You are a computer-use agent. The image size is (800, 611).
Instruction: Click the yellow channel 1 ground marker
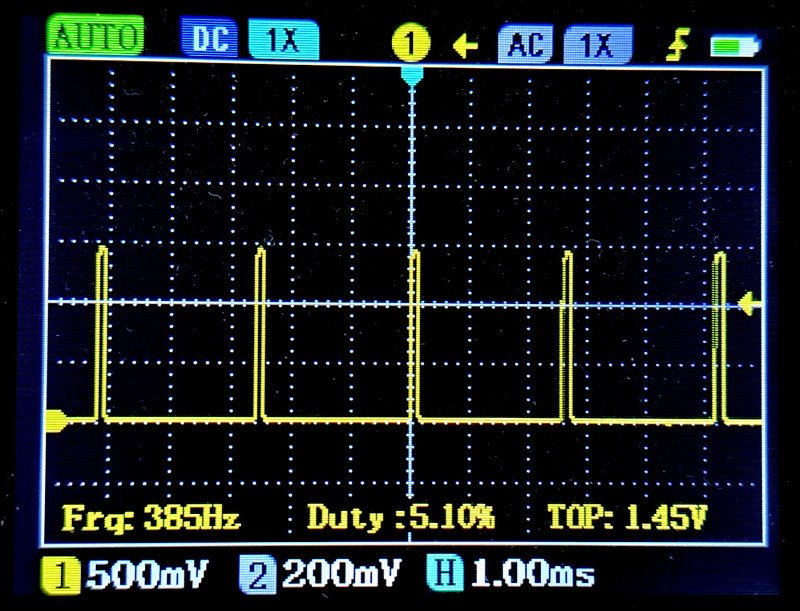coord(57,422)
